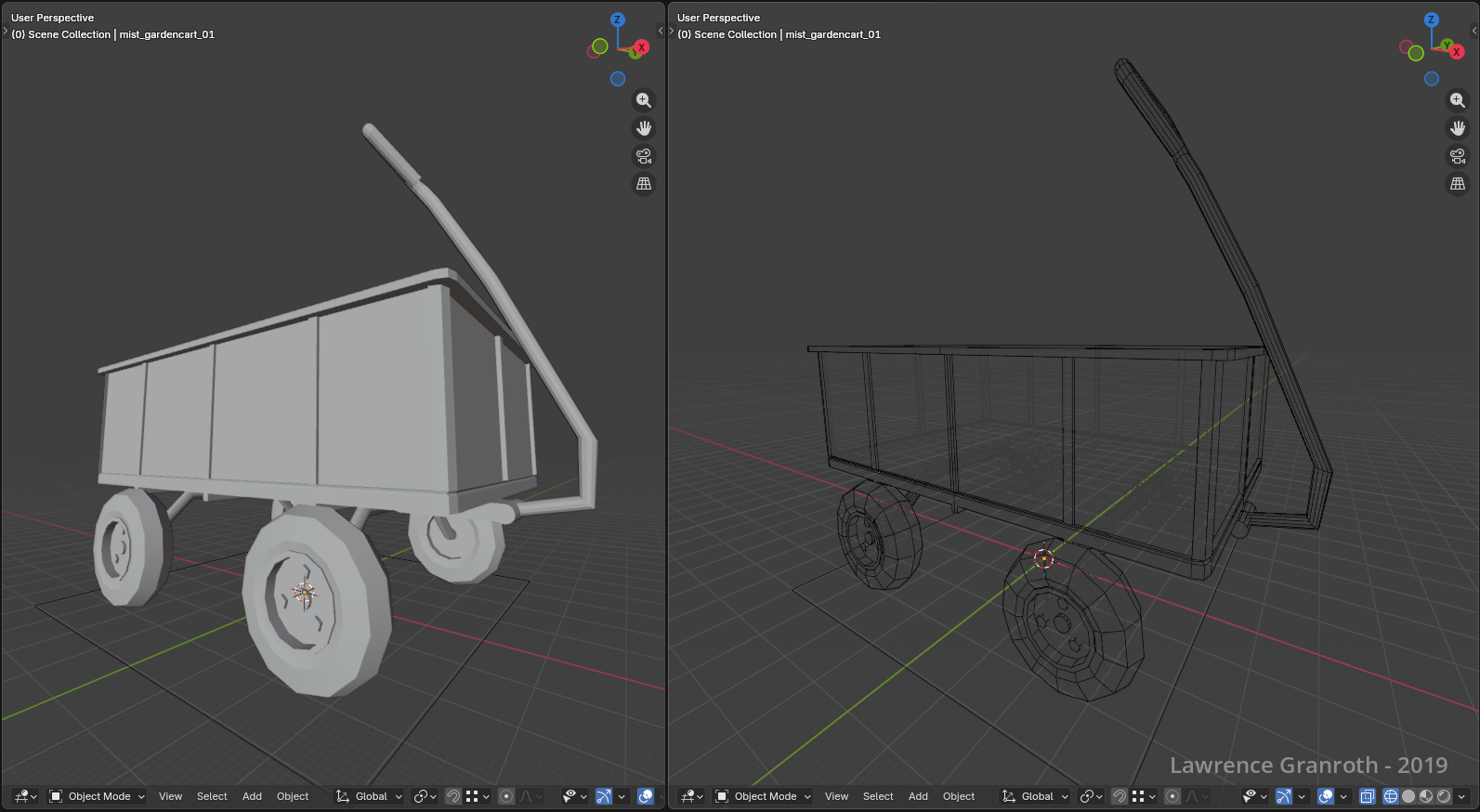Switch to rendered shading mode
The height and width of the screenshot is (812, 1480).
pos(1444,796)
